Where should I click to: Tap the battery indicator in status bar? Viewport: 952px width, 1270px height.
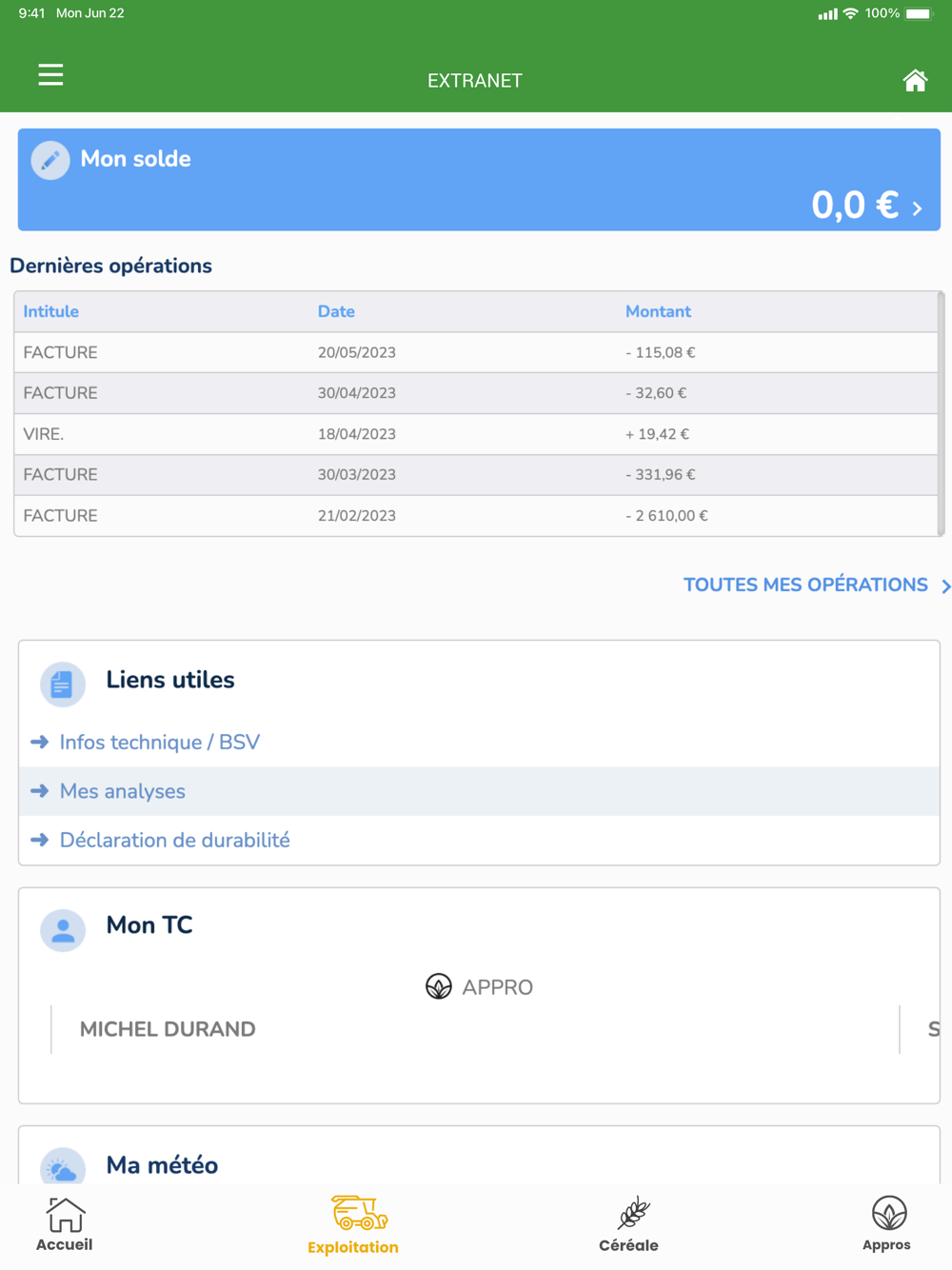(921, 13)
